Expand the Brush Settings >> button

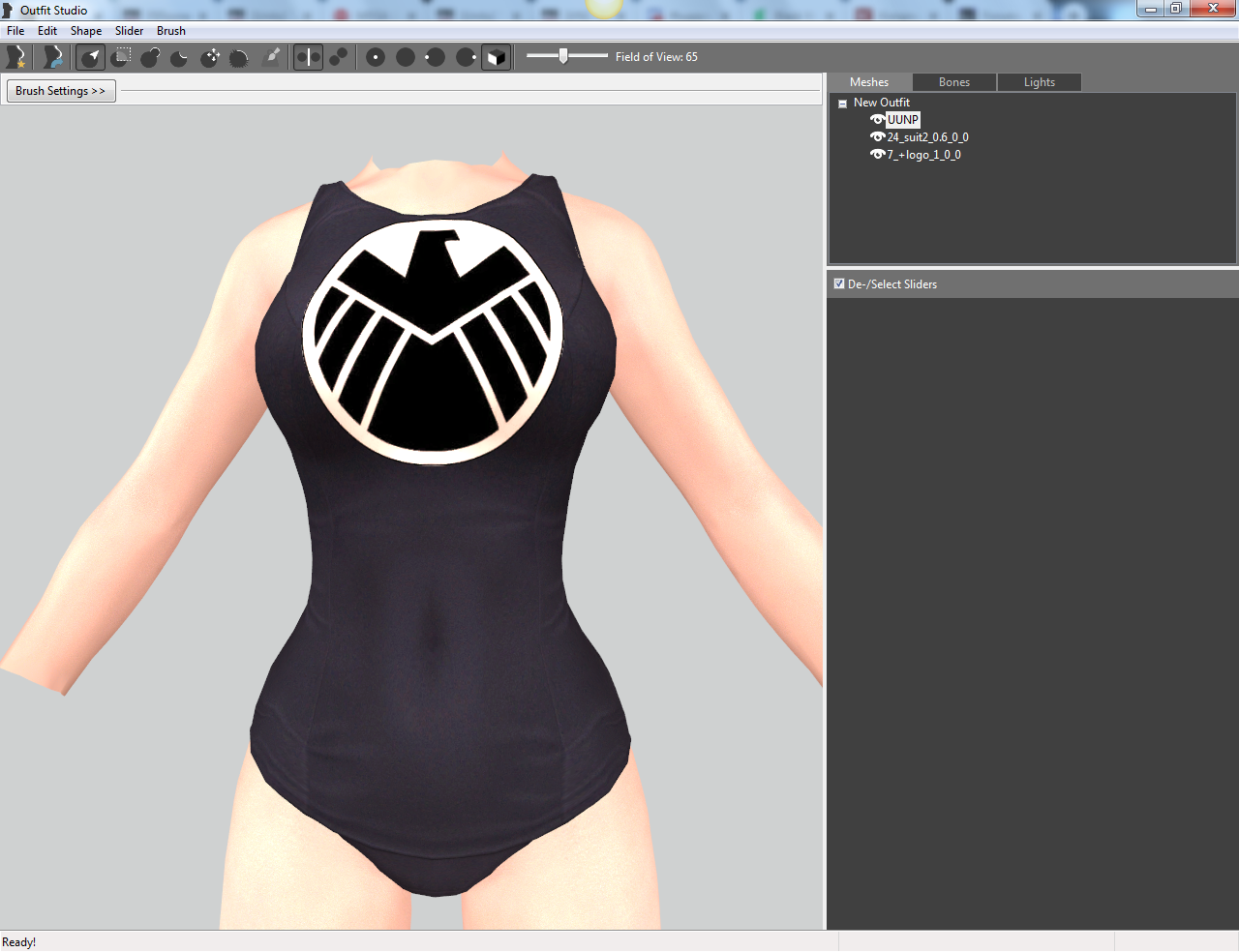pos(61,91)
